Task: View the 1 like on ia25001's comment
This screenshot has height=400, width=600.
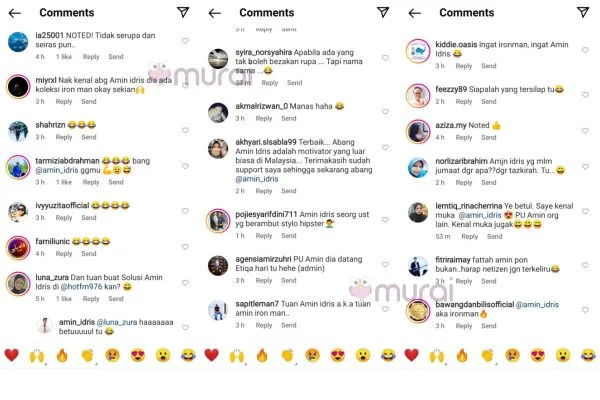Action: point(64,57)
